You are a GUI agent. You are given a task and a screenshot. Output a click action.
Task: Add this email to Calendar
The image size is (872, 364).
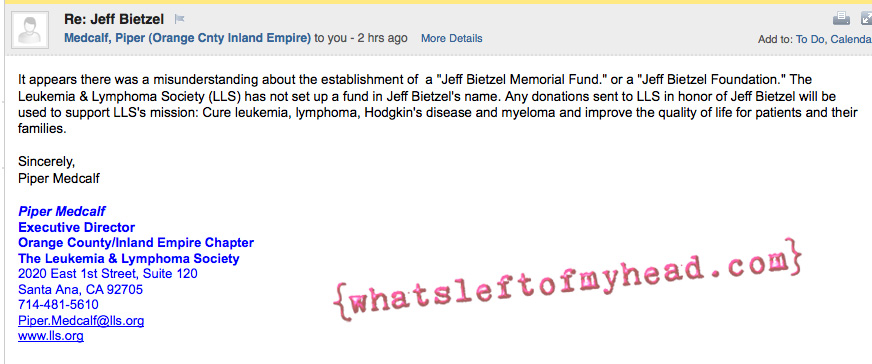pyautogui.click(x=851, y=39)
